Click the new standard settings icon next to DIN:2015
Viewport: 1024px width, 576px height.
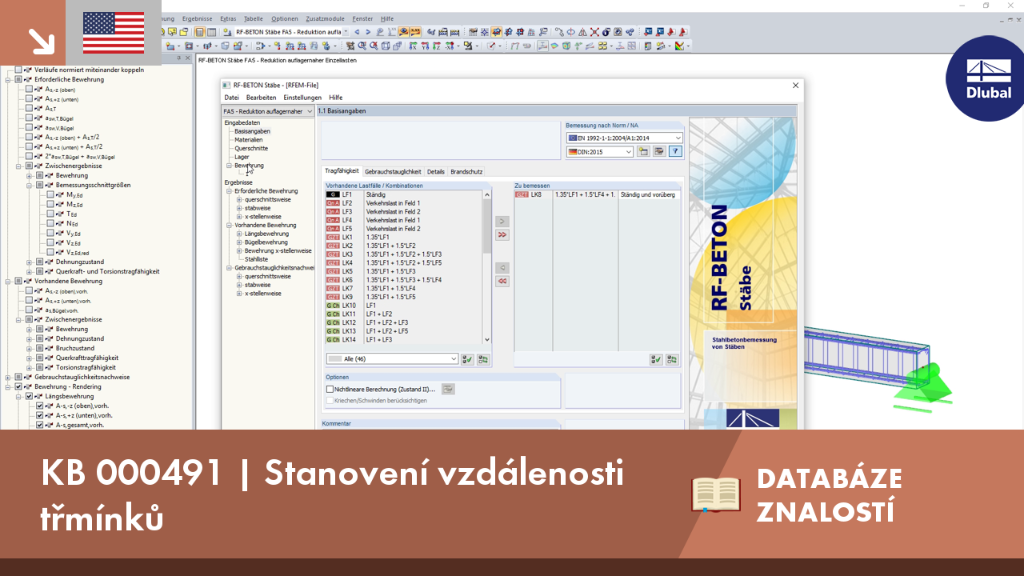(643, 152)
